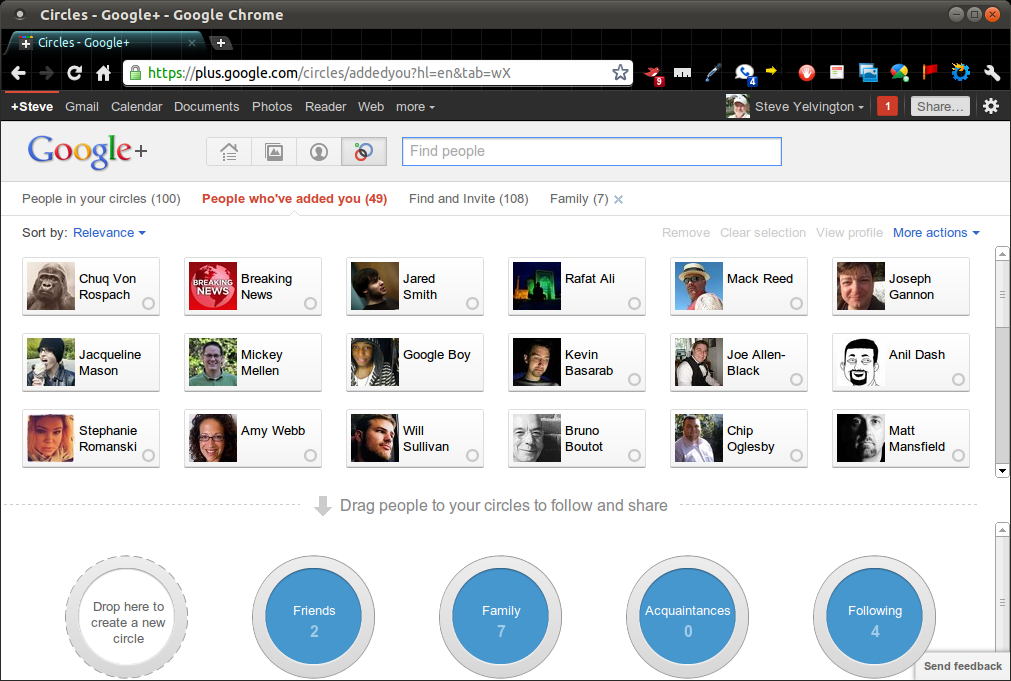Open the Family (7) tab
Screen dimensions: 1011x681
click(579, 199)
